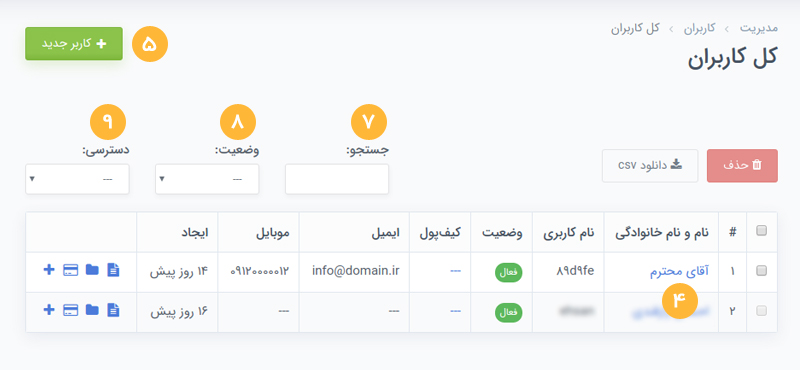Download the users list via دانلود CSV
Viewport: 800px width, 370px height.
pos(650,166)
